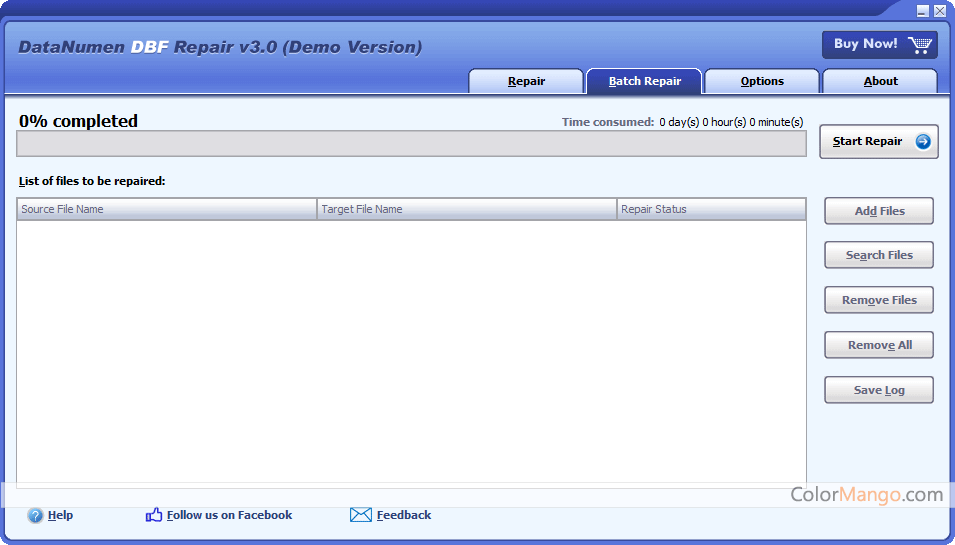This screenshot has width=955, height=545.
Task: Click the shopping cart icon
Action: click(x=920, y=44)
